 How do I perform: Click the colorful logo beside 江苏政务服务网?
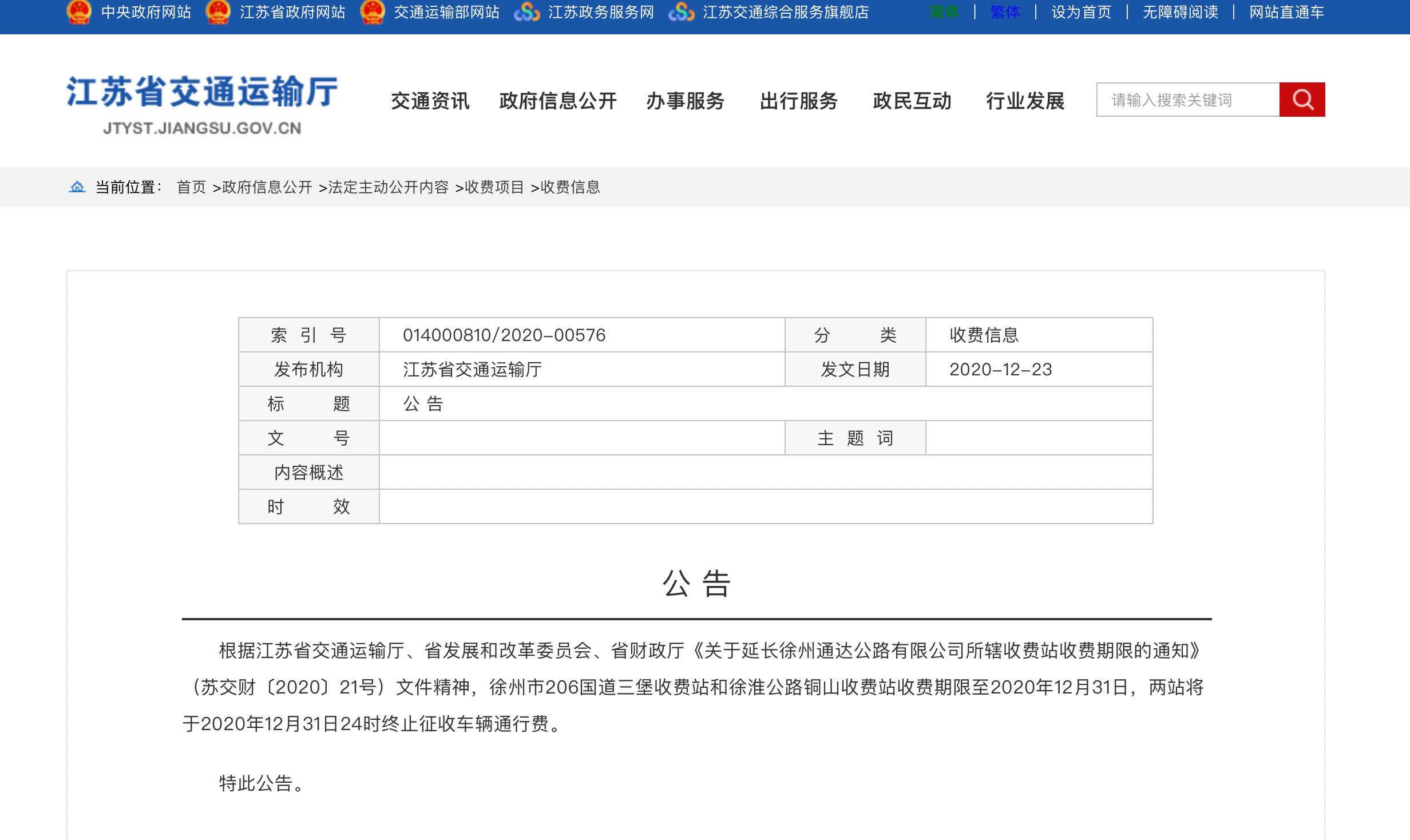coord(526,12)
